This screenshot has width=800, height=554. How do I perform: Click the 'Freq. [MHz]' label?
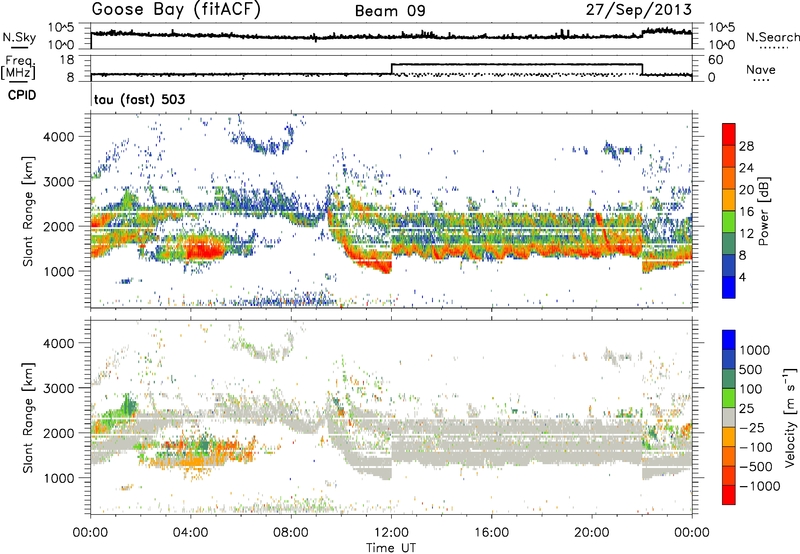click(x=18, y=68)
